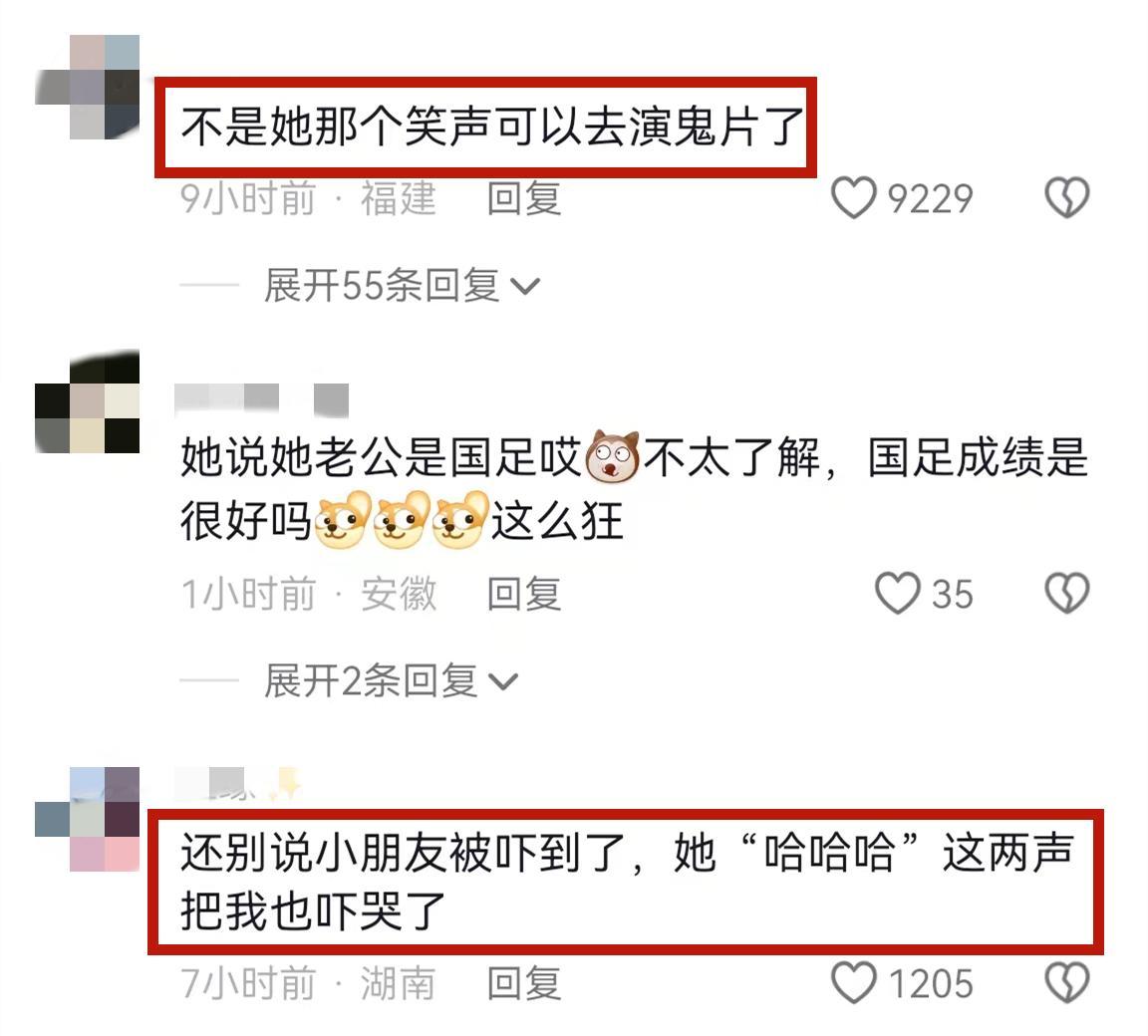
Task: Reply to the 湖南 comment via 回复
Action: point(524,982)
